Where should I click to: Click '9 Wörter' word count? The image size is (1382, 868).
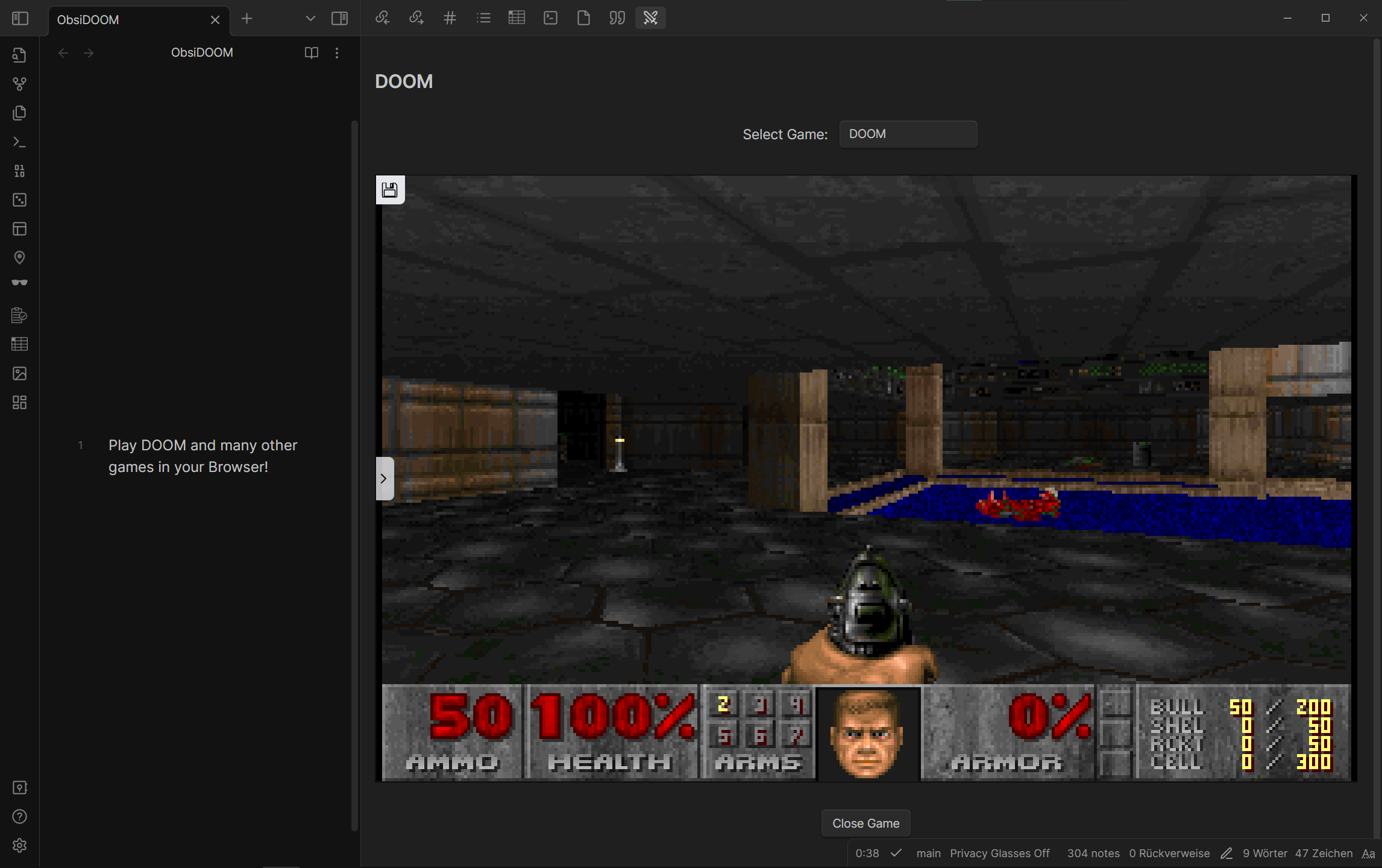tap(1265, 854)
